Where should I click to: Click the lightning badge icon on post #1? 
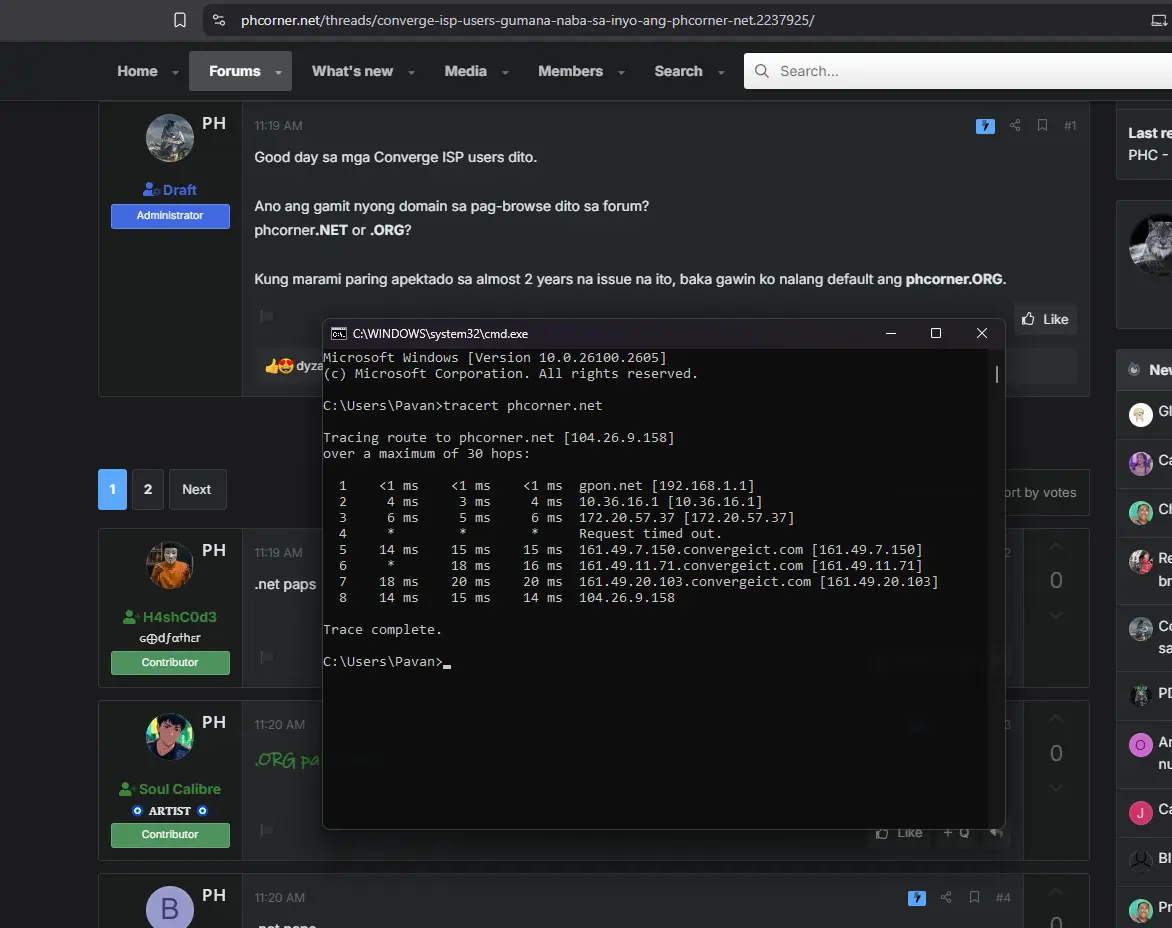(x=985, y=126)
